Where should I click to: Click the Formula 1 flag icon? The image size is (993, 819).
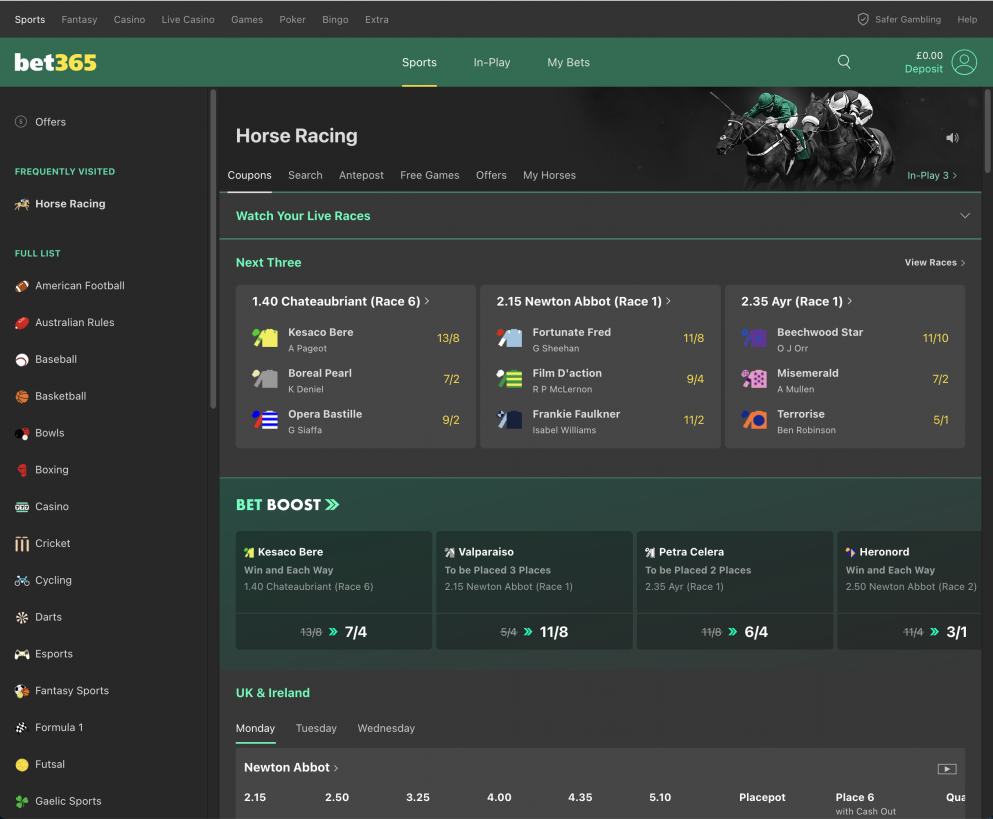[22, 727]
